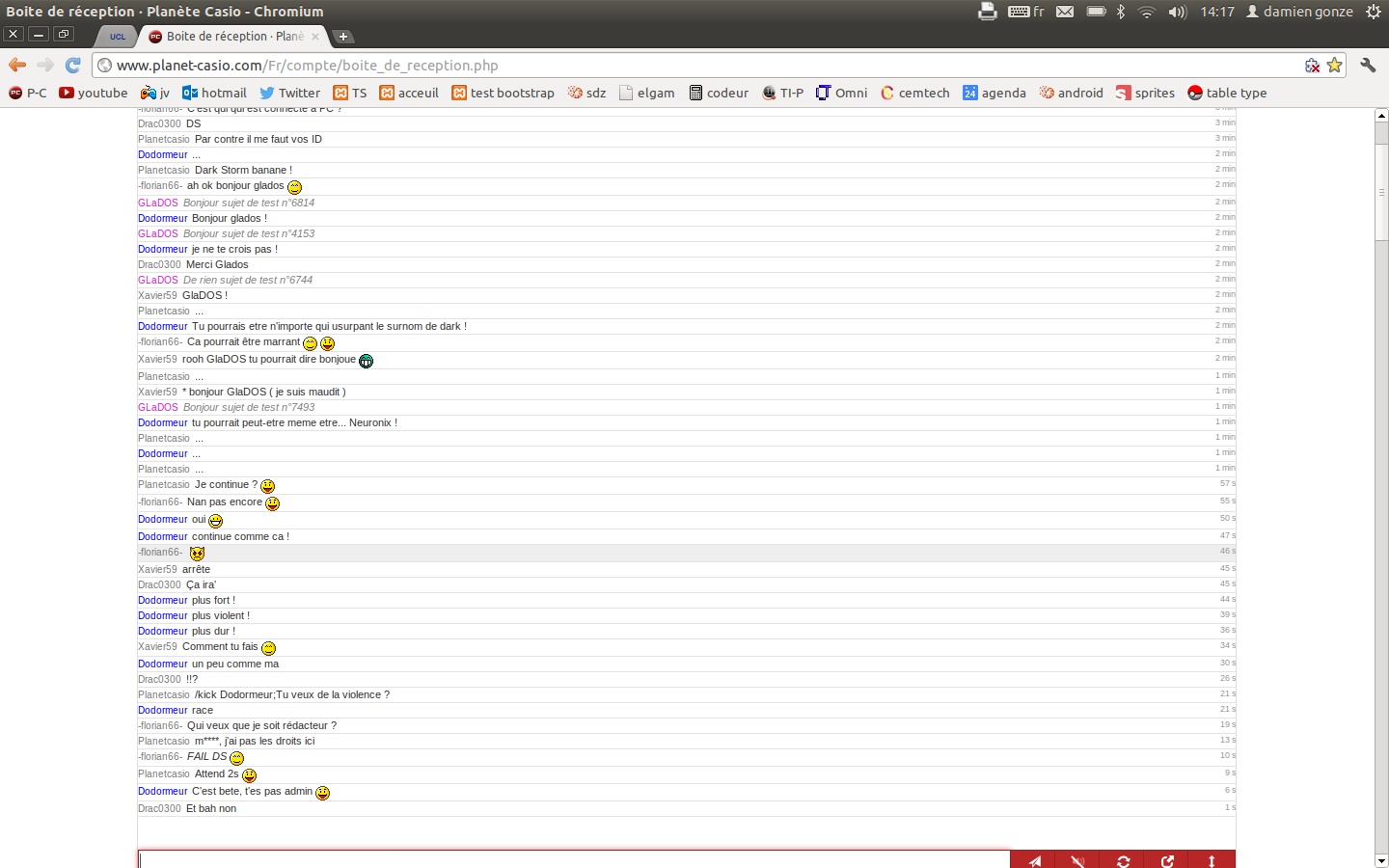Open the keyboard layout fr indicator
The image size is (1389, 868).
coord(1026,12)
